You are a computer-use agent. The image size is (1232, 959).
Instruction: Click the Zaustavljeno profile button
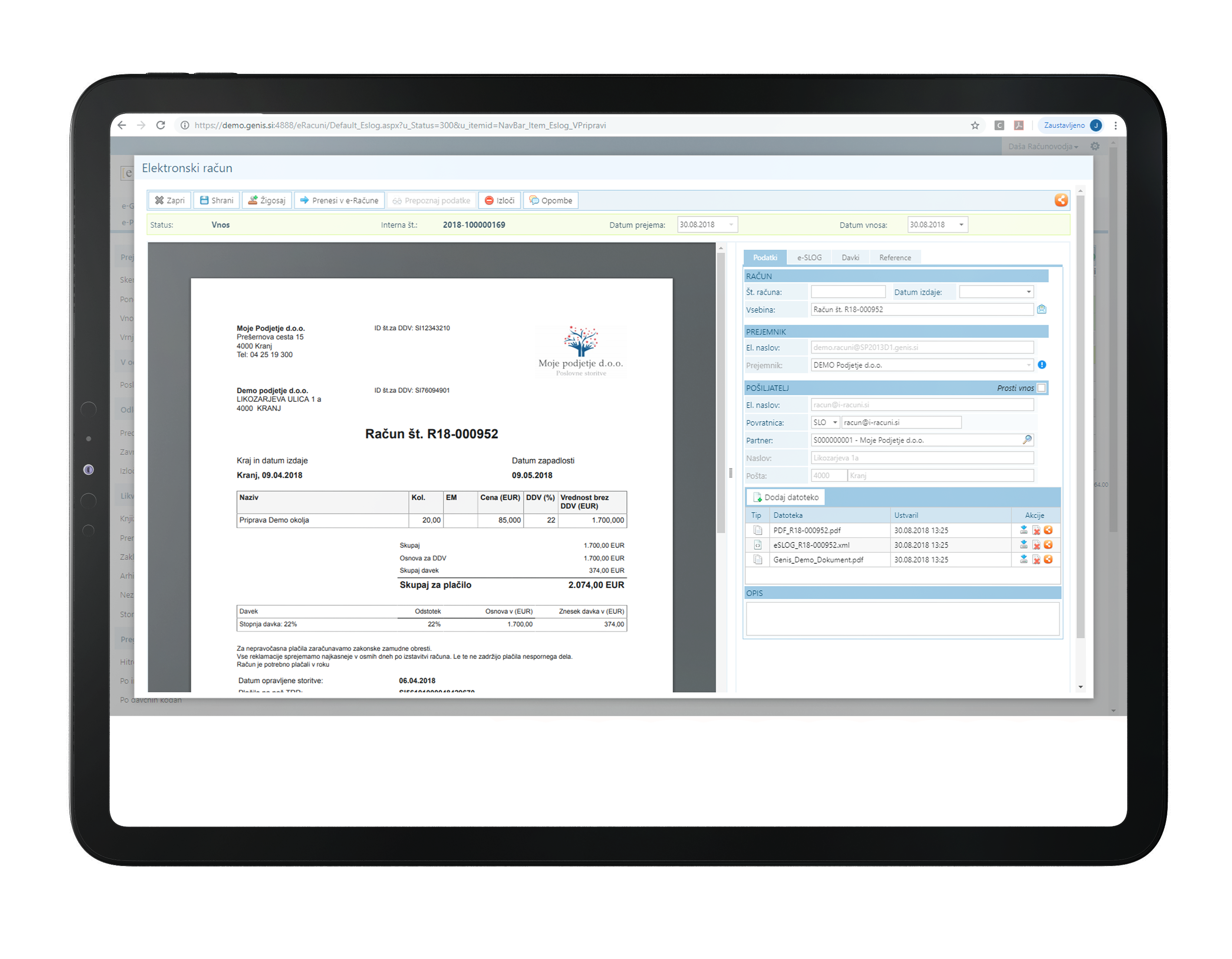pyautogui.click(x=1071, y=126)
